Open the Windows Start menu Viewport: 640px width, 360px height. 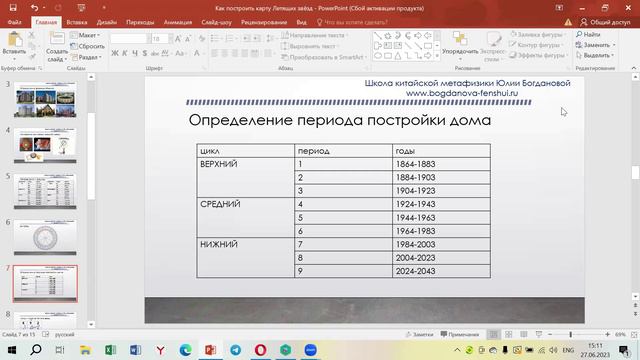pos(11,350)
